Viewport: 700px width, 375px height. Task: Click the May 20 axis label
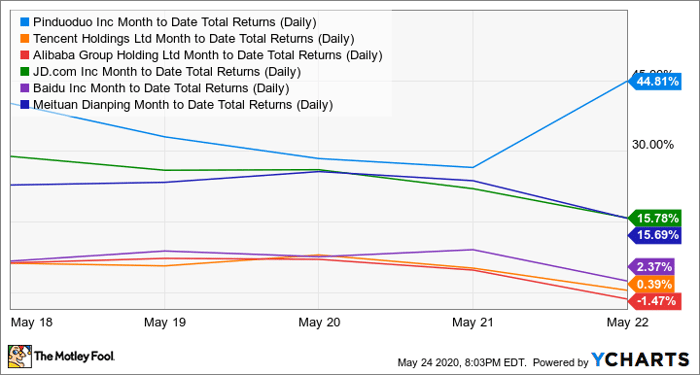[x=318, y=322]
